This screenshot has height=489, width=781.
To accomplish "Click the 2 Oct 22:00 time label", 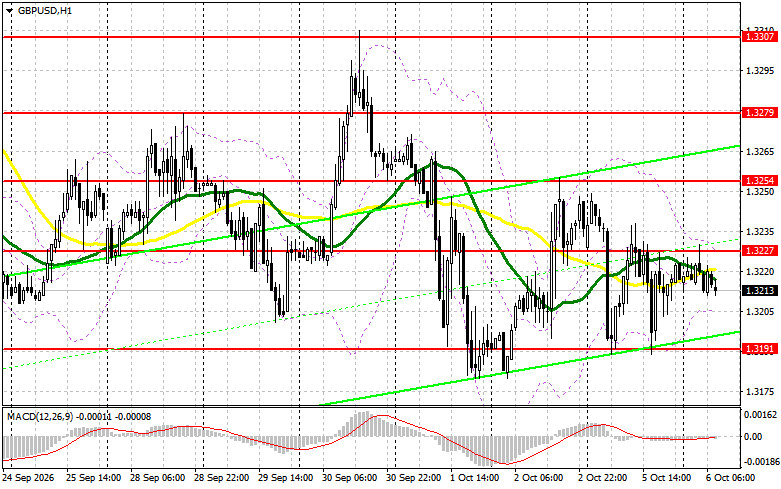I will [603, 478].
